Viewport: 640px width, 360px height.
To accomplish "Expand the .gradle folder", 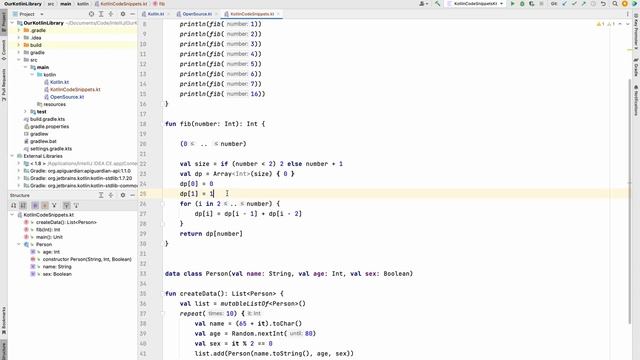I will tap(19, 31).
